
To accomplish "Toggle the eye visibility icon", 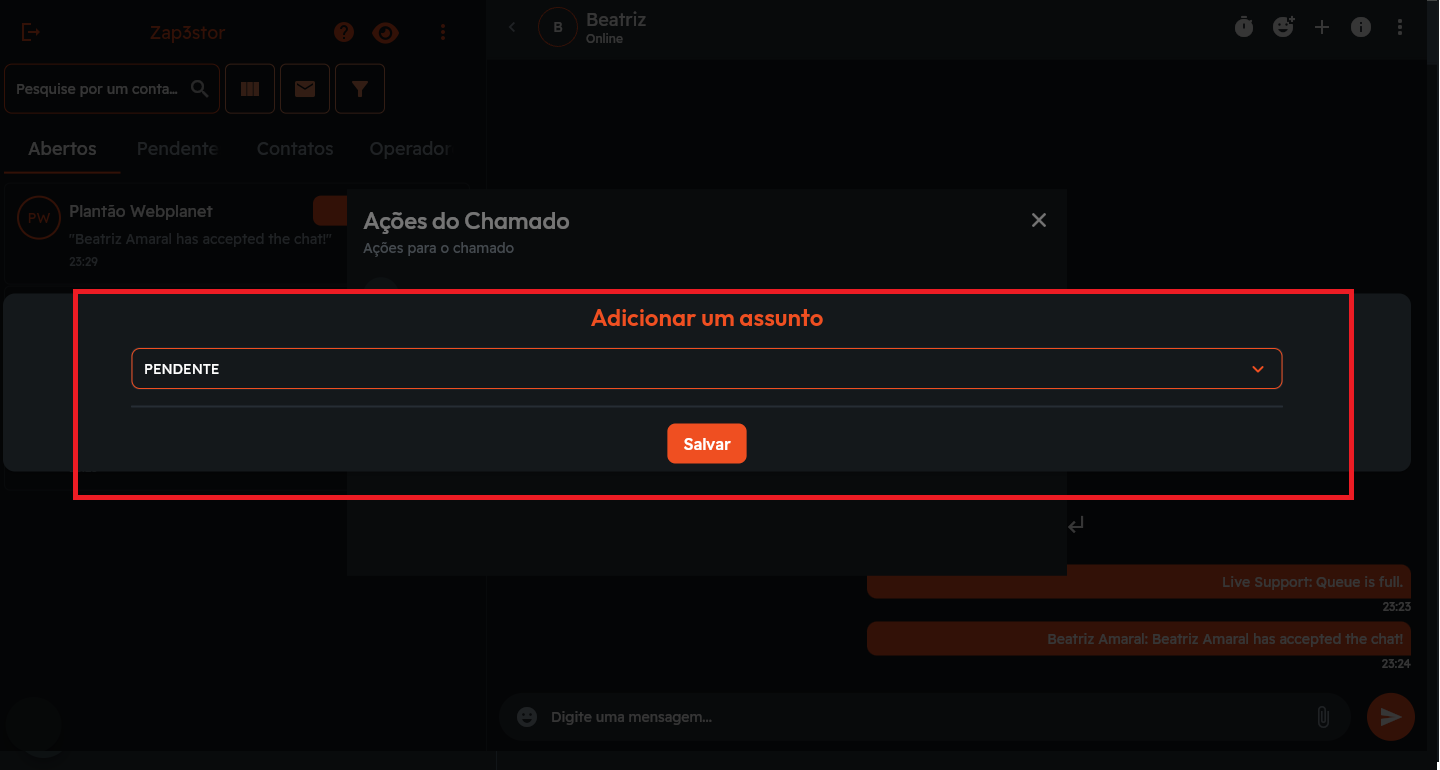I will (385, 33).
